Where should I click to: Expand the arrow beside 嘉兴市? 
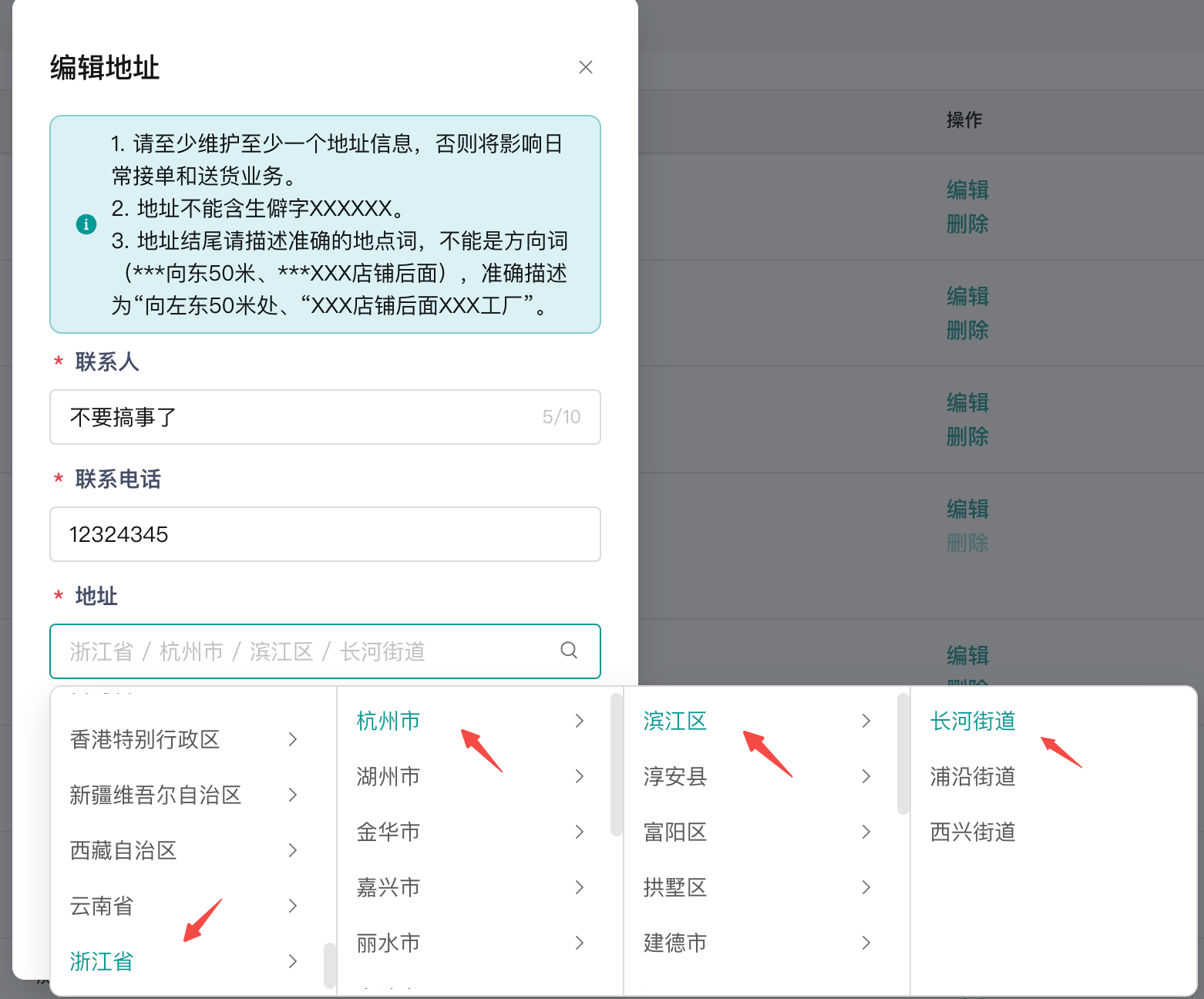click(x=580, y=887)
